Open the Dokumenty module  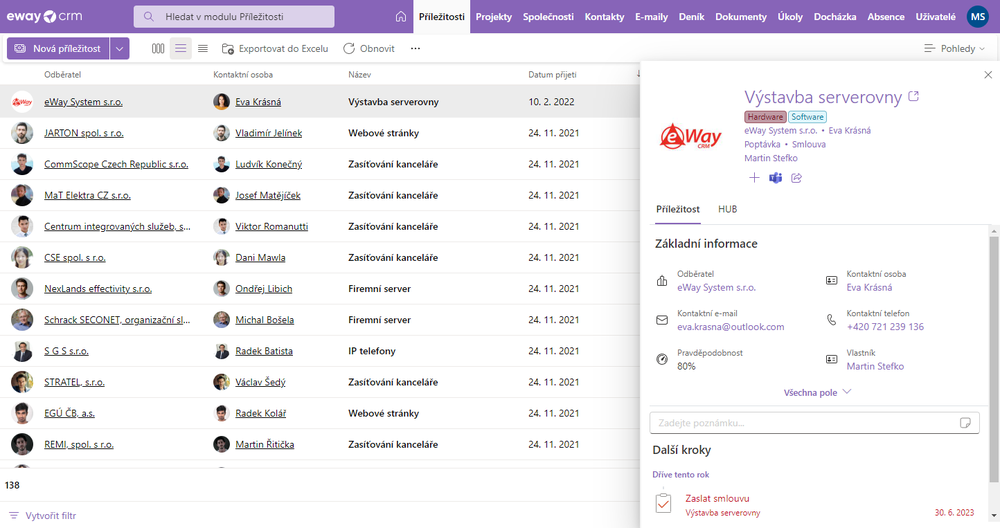tap(741, 17)
